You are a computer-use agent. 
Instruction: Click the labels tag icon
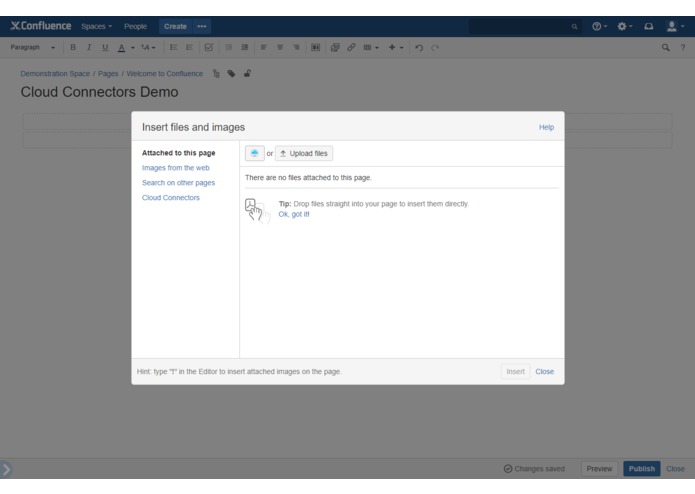pos(231,74)
